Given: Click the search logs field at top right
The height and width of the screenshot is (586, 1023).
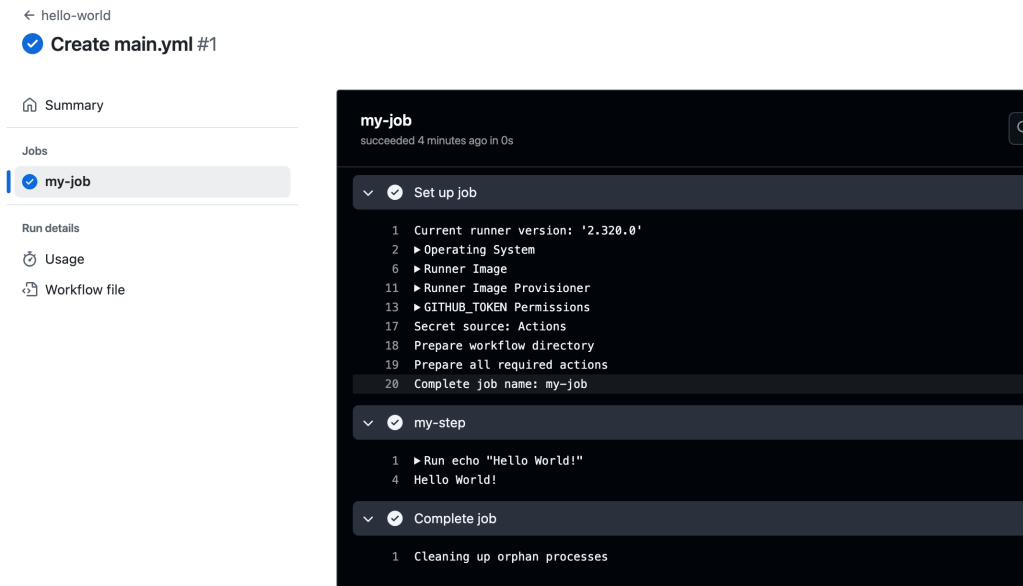Looking at the screenshot, I should pos(1016,128).
